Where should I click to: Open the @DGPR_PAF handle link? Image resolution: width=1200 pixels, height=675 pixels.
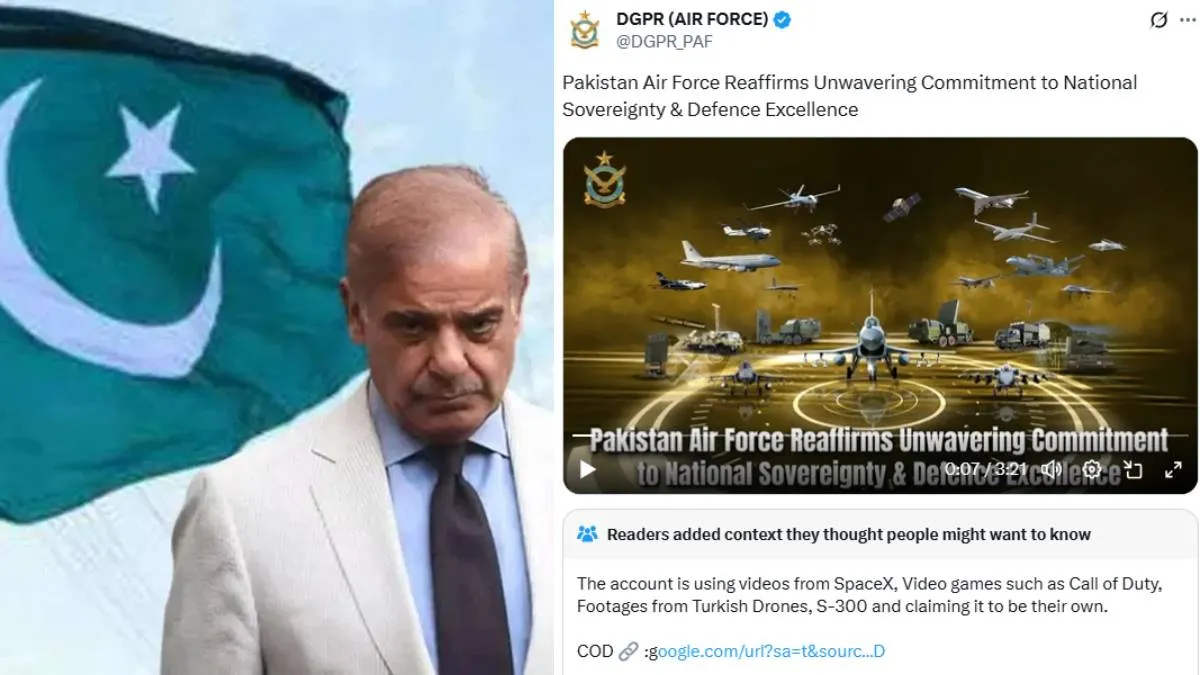pyautogui.click(x=664, y=41)
